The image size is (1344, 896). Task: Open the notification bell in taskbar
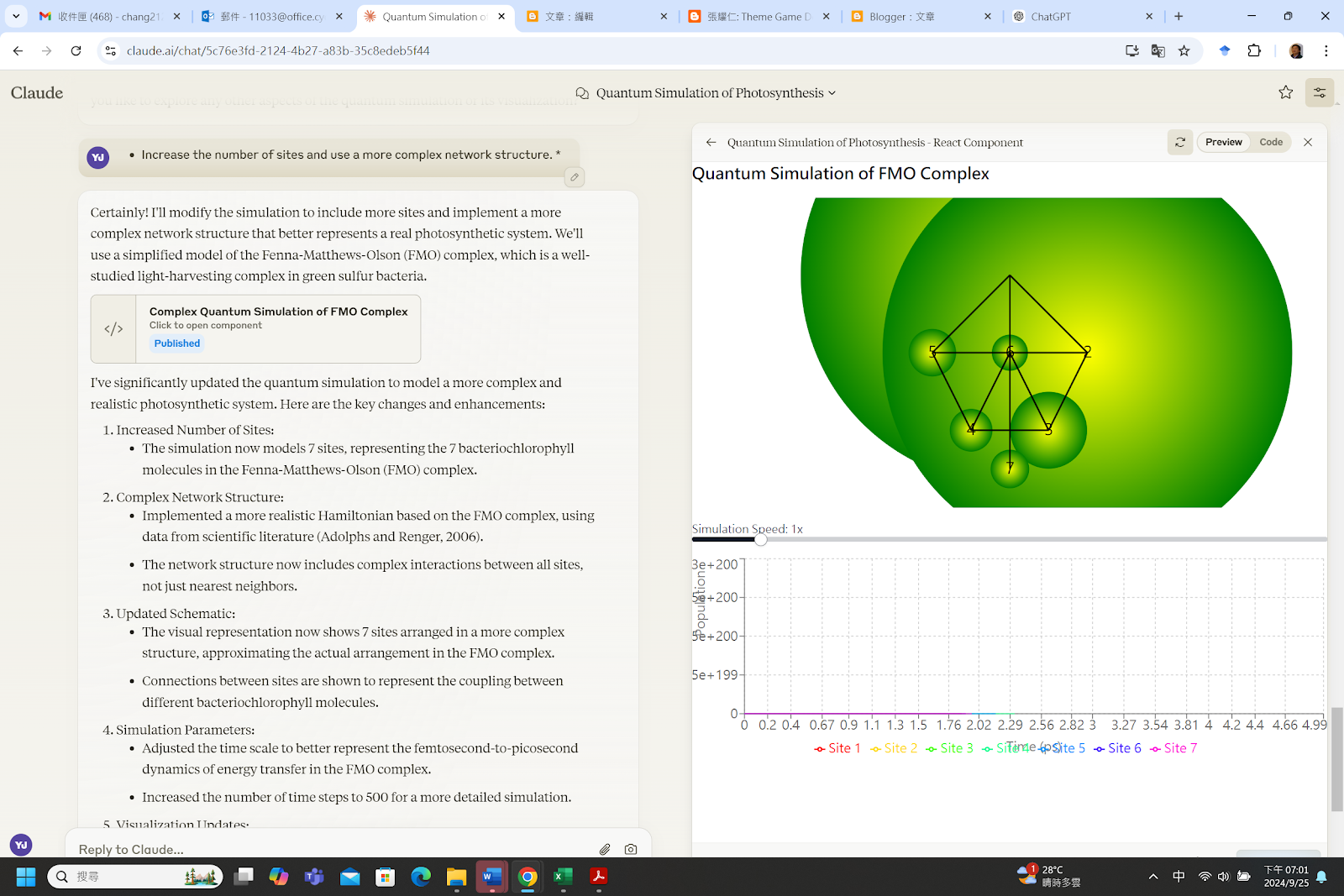click(x=1321, y=877)
